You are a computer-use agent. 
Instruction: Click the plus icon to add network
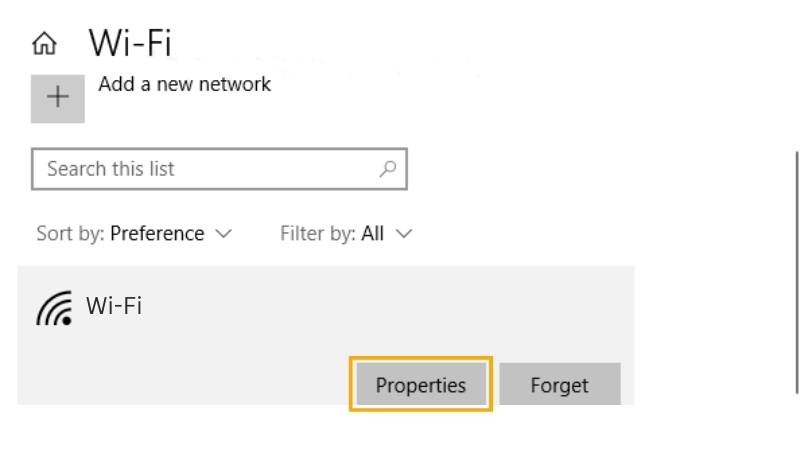pyautogui.click(x=58, y=98)
